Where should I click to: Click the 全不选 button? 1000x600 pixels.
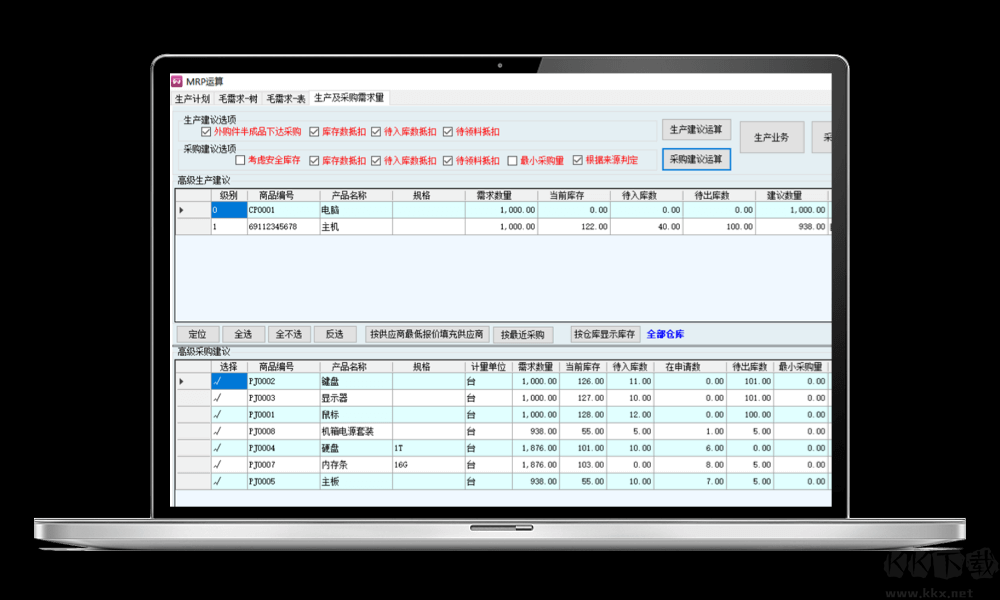coord(289,334)
